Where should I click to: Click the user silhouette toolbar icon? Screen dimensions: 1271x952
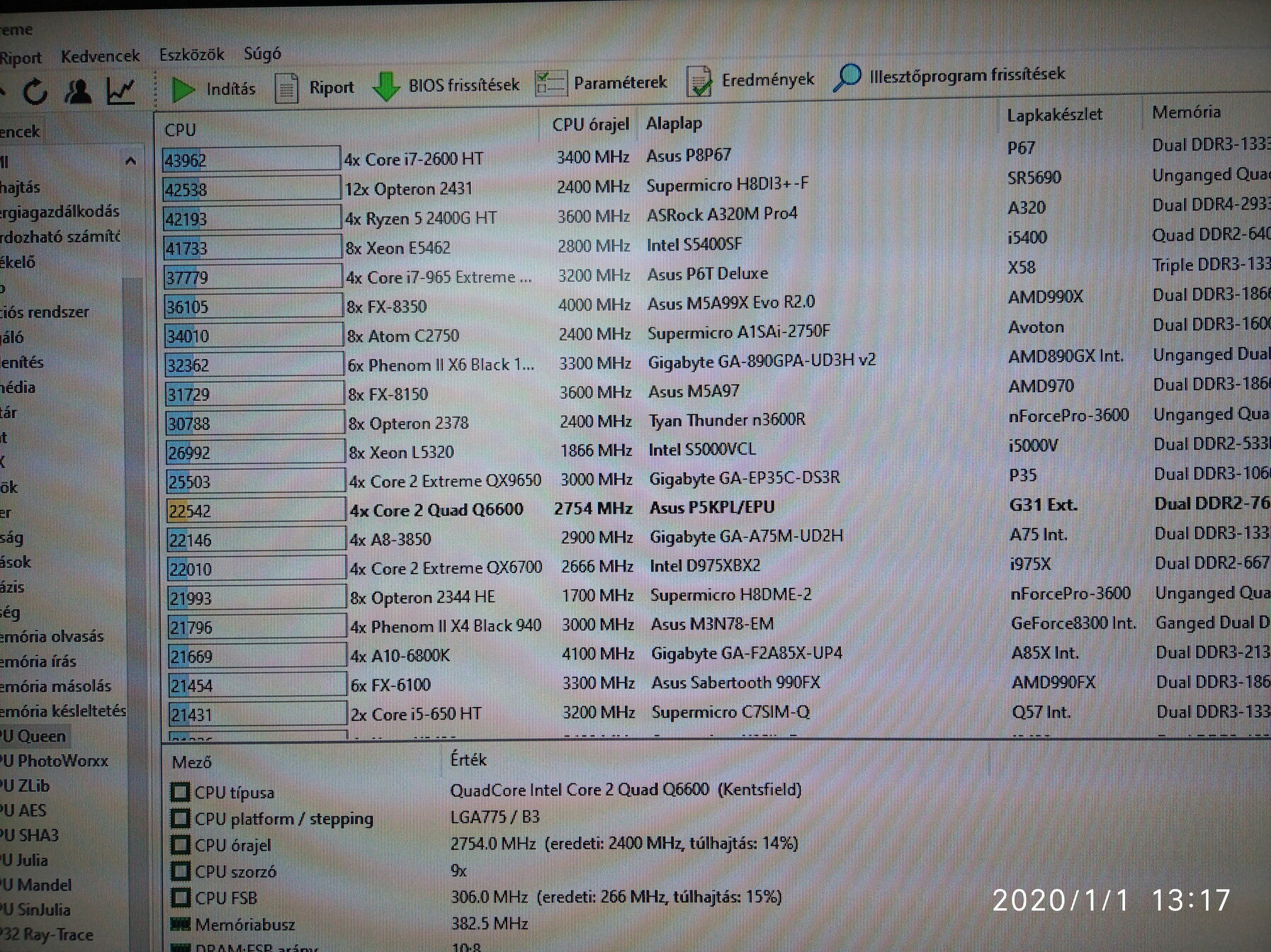click(x=78, y=91)
